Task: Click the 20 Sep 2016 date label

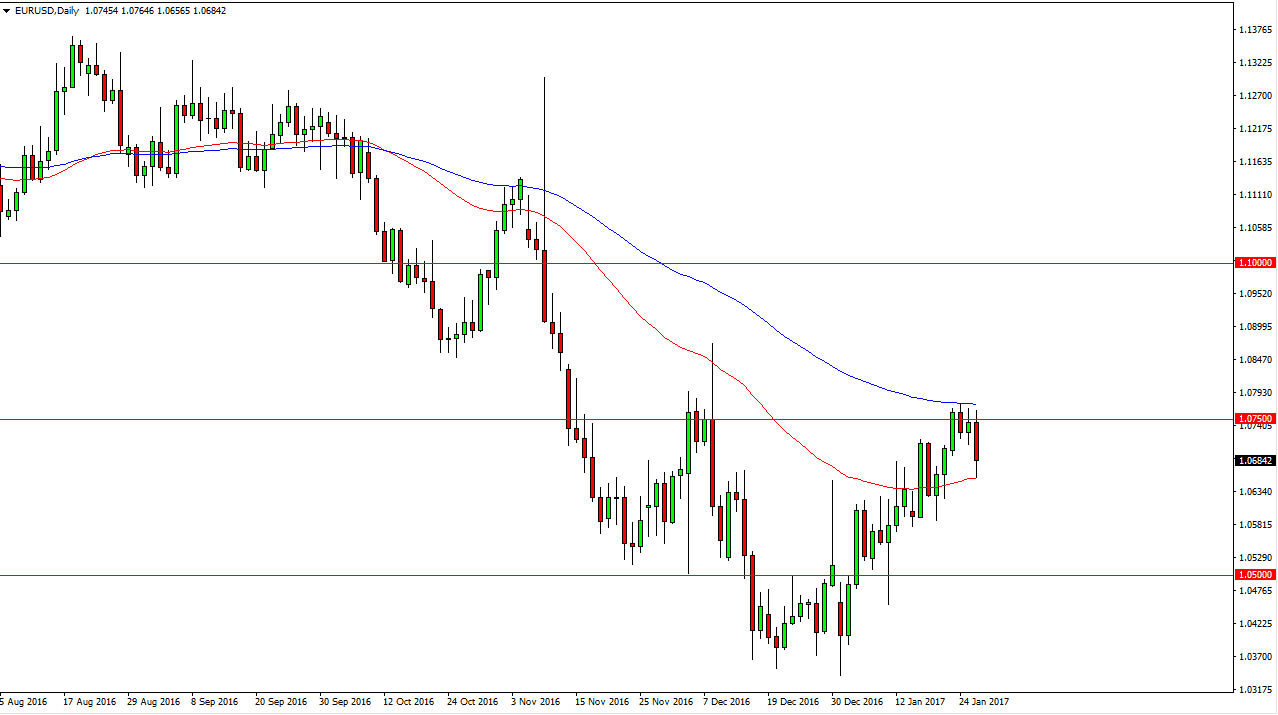Action: [280, 701]
